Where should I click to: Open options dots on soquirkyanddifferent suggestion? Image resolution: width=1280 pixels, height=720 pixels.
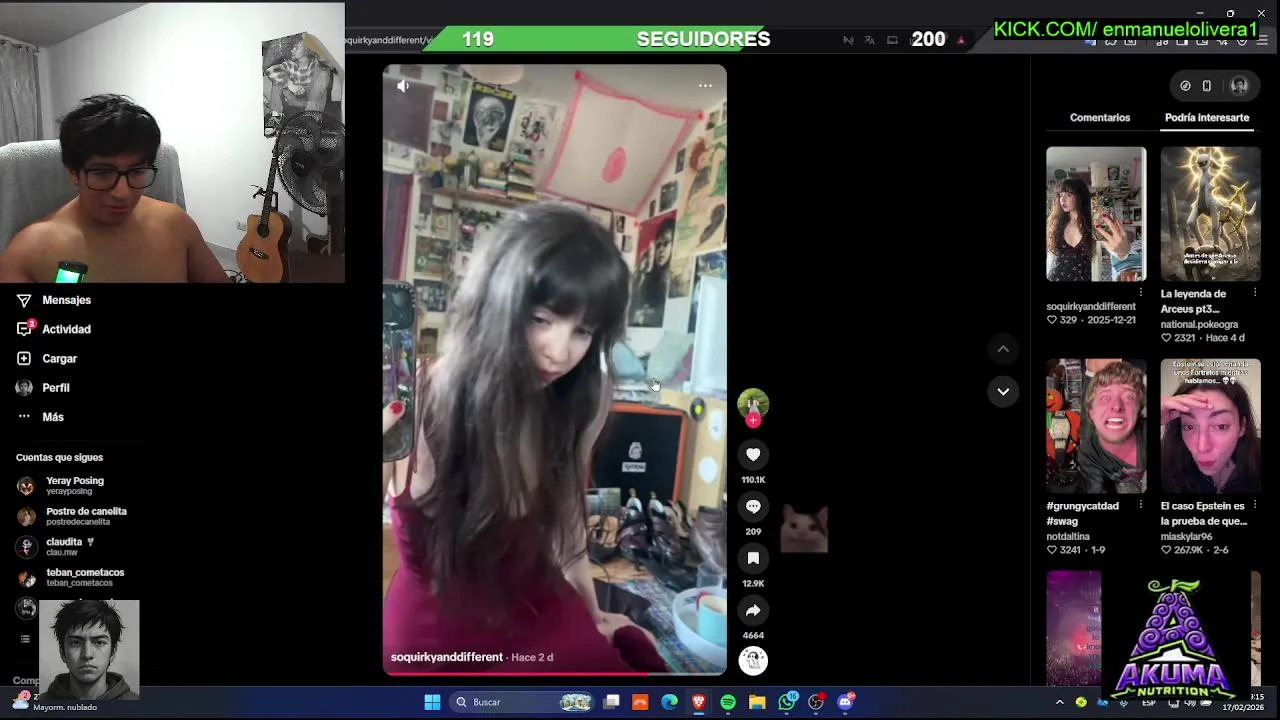point(1141,293)
